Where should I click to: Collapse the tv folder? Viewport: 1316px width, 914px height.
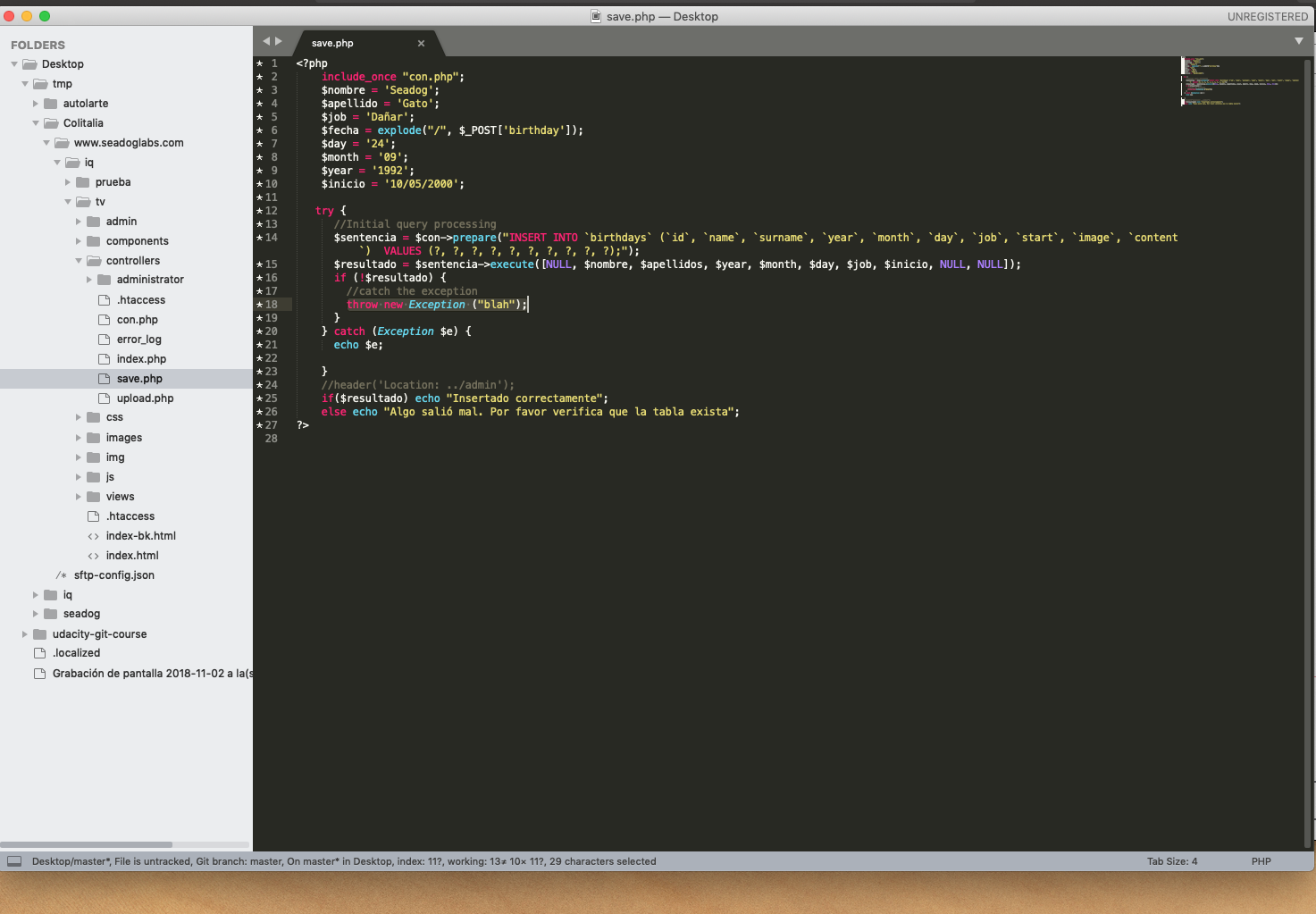tap(68, 202)
